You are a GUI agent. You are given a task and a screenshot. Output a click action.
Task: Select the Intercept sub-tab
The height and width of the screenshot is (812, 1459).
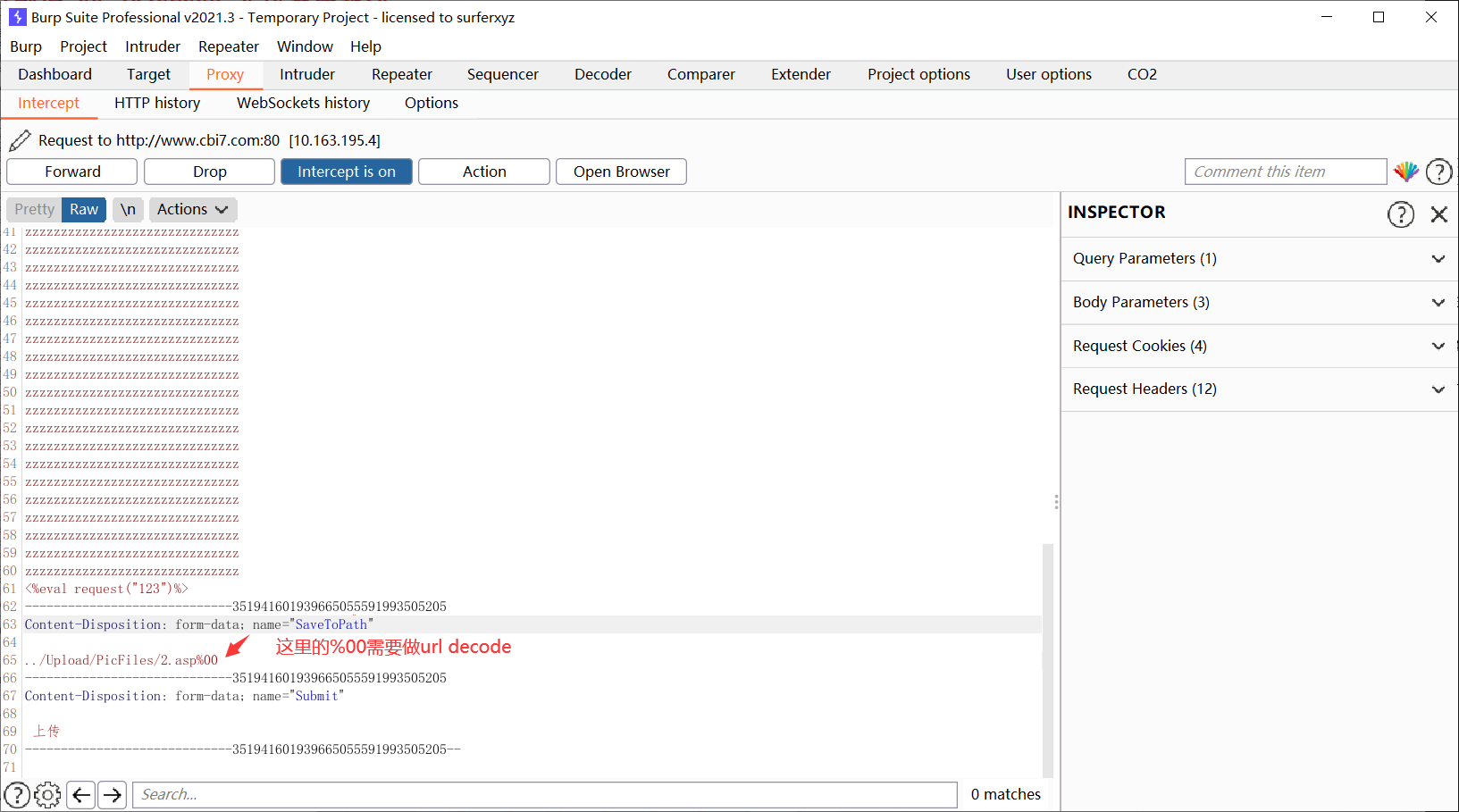pos(48,103)
